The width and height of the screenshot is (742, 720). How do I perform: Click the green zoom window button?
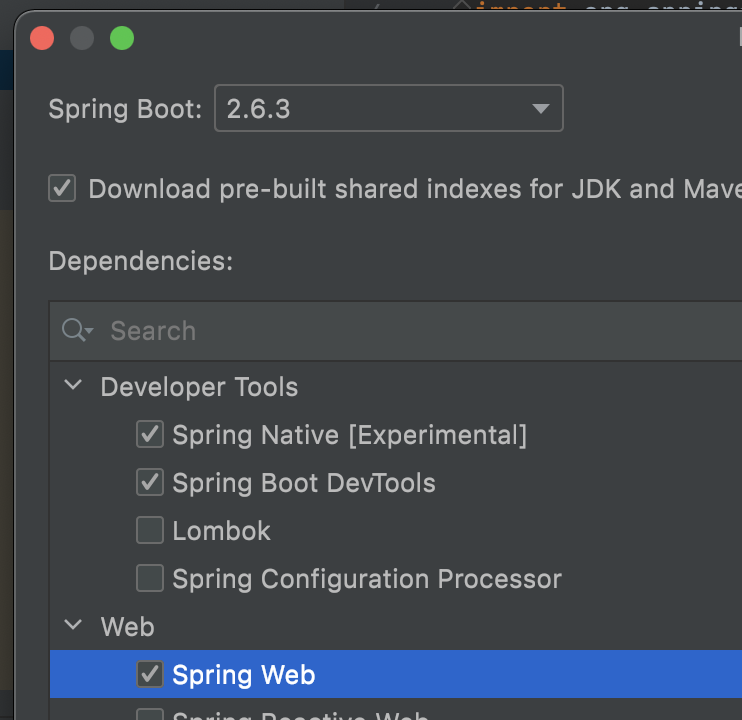[x=122, y=38]
